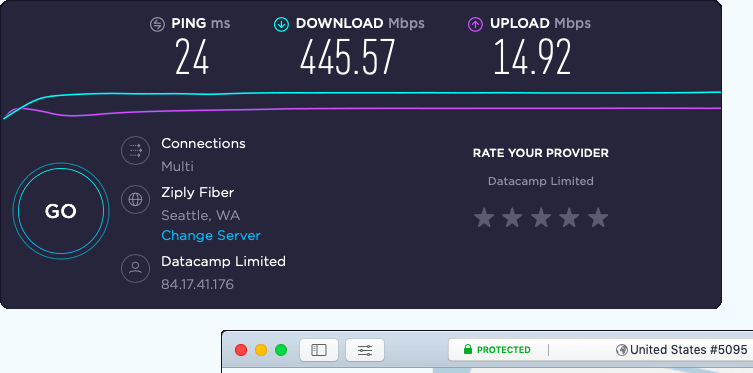The image size is (753, 373).
Task: Click Datacamp Limited under Rate Your Provider
Action: (541, 181)
